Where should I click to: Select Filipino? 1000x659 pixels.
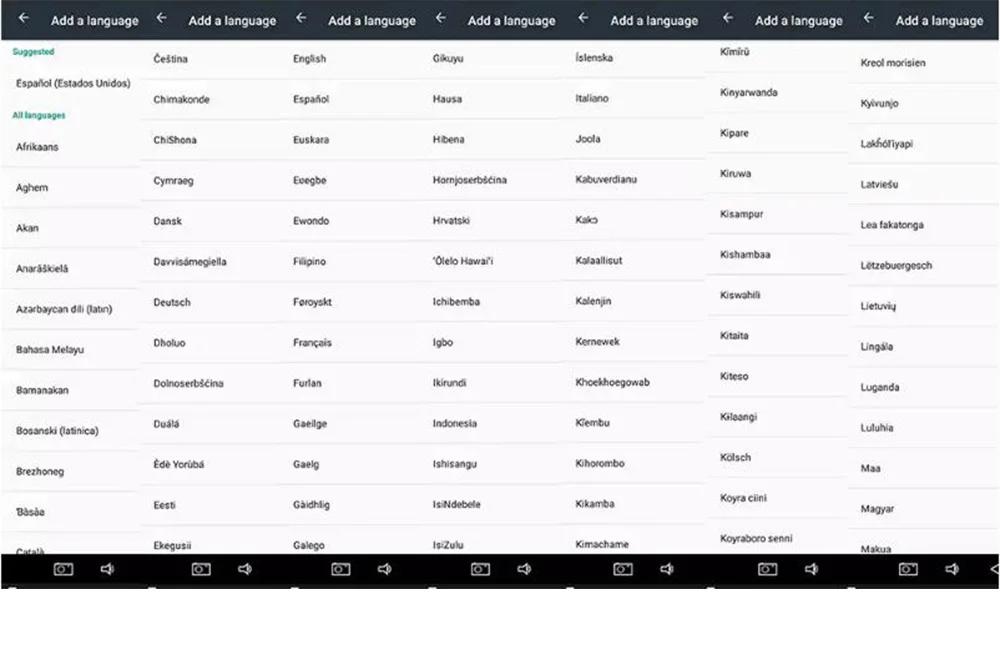point(349,262)
